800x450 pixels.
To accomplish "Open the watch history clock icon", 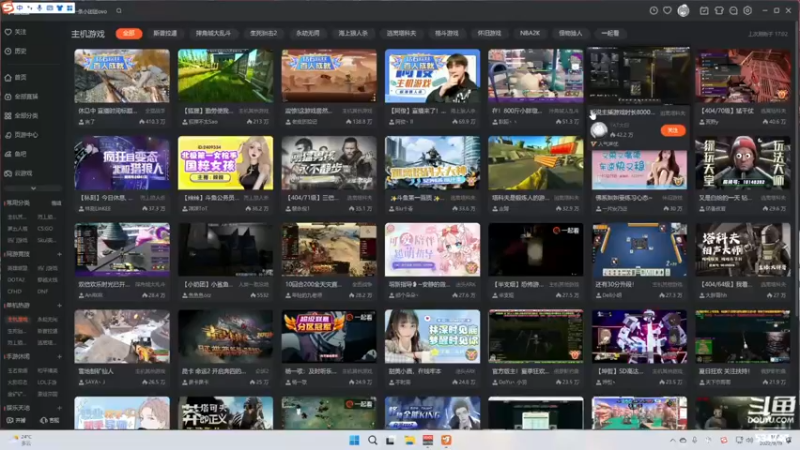I will [653, 11].
